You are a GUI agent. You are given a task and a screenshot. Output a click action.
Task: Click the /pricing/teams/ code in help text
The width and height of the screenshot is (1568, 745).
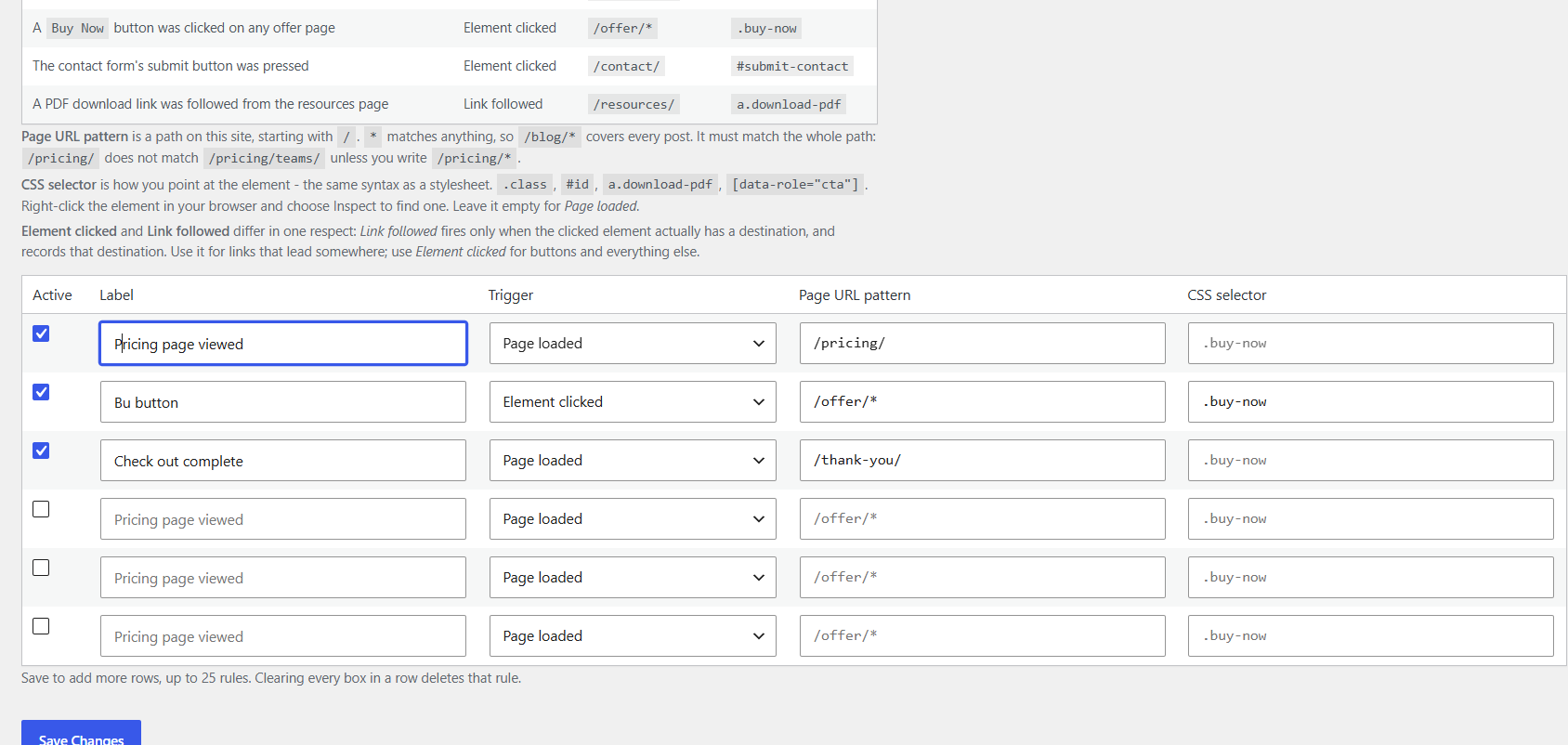click(265, 158)
